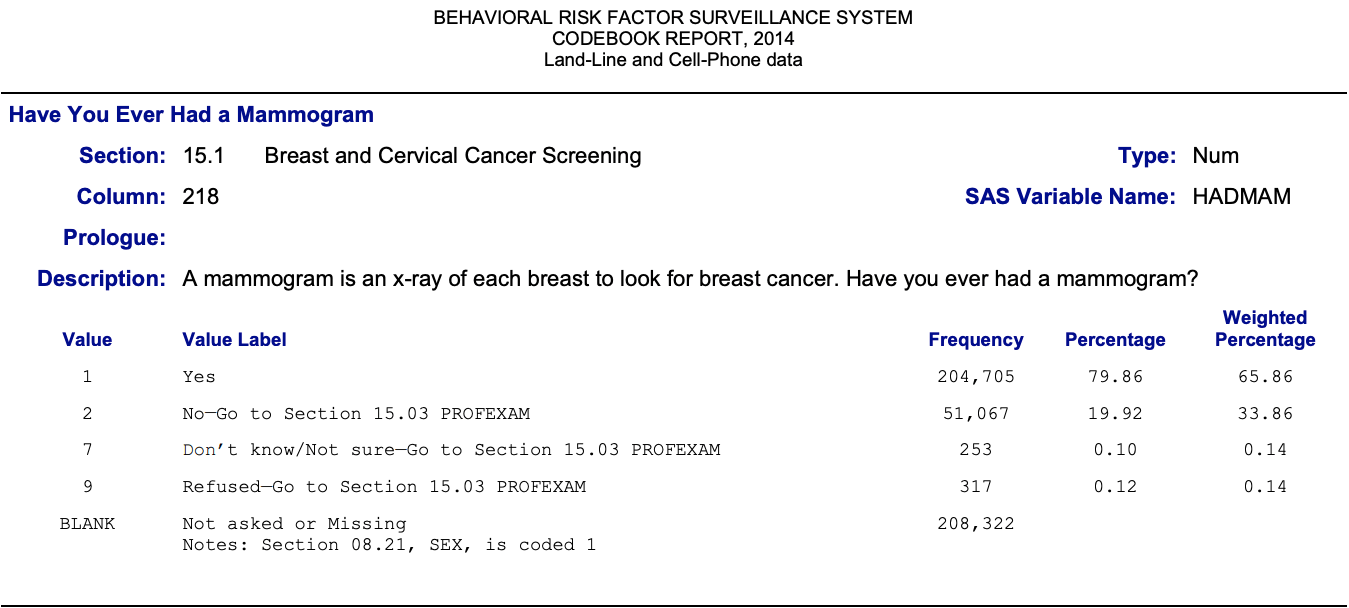This screenshot has width=1349, height=608.
Task: Click the "Have You Ever Had a Mammogram" heading
Action: click(x=191, y=115)
